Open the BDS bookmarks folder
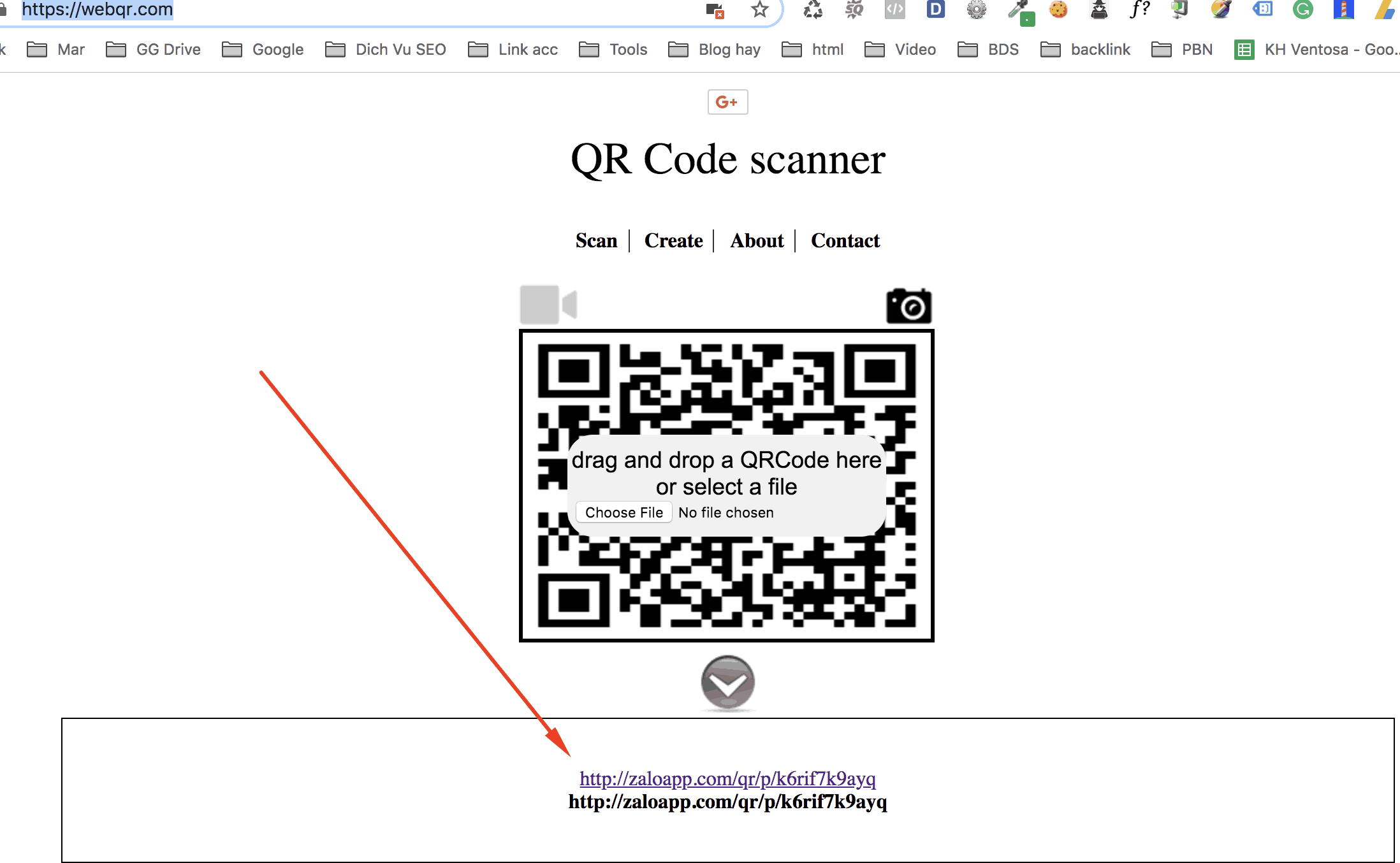Viewport: 1400px width, 863px height. click(989, 50)
